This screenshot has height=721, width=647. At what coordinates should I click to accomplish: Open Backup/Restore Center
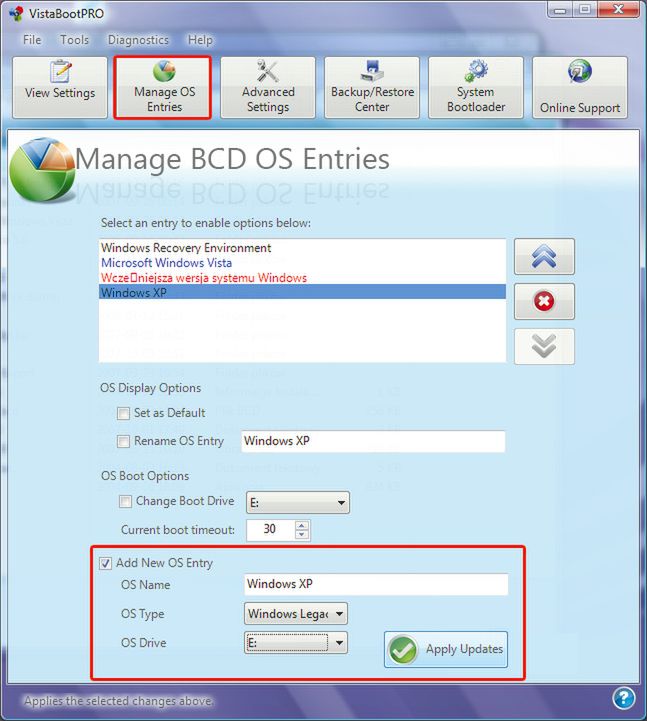coord(372,87)
